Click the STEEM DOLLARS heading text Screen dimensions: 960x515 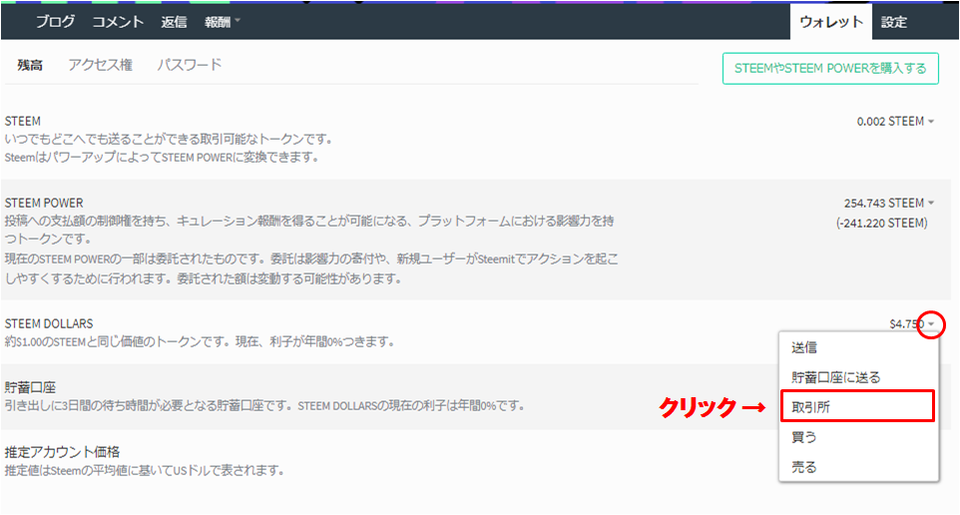[x=49, y=323]
